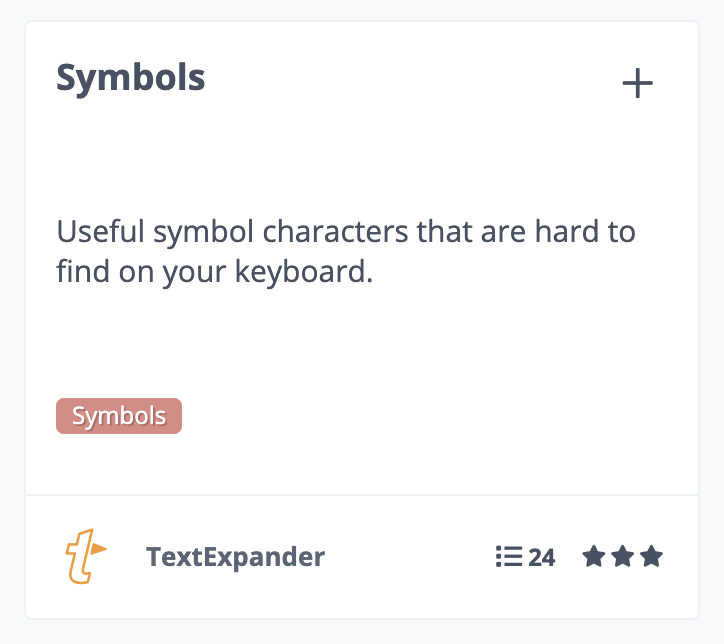Add the Symbols group with plus icon
This screenshot has width=724, height=644.
click(637, 83)
